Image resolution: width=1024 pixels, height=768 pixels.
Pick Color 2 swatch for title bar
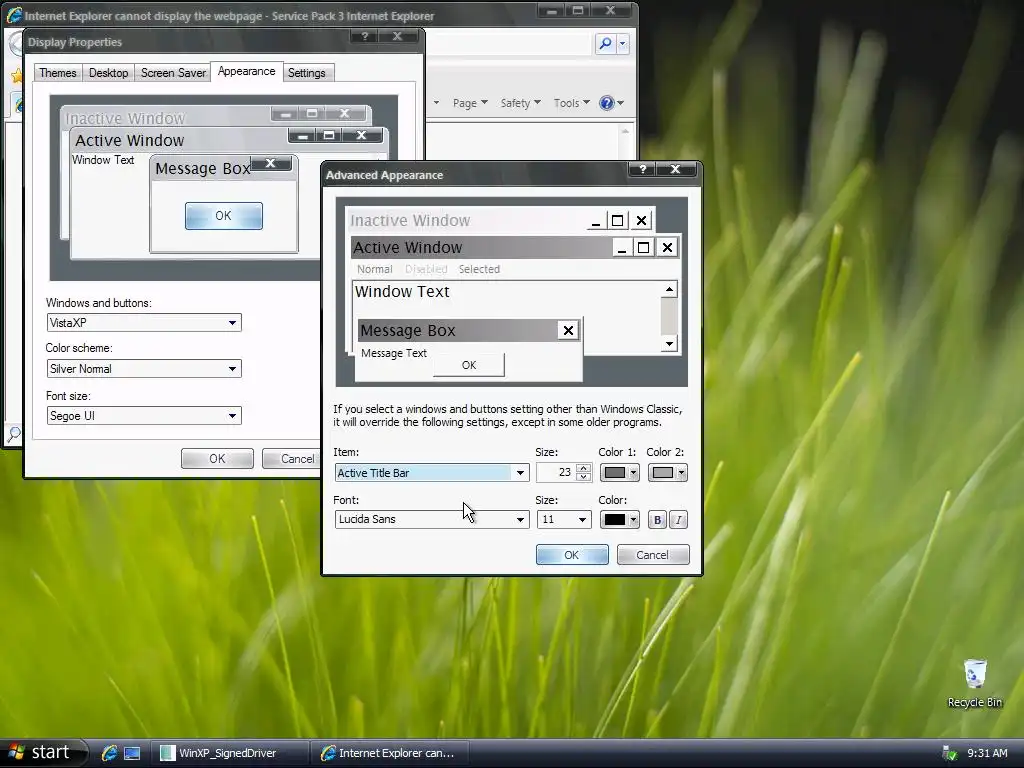click(x=667, y=473)
